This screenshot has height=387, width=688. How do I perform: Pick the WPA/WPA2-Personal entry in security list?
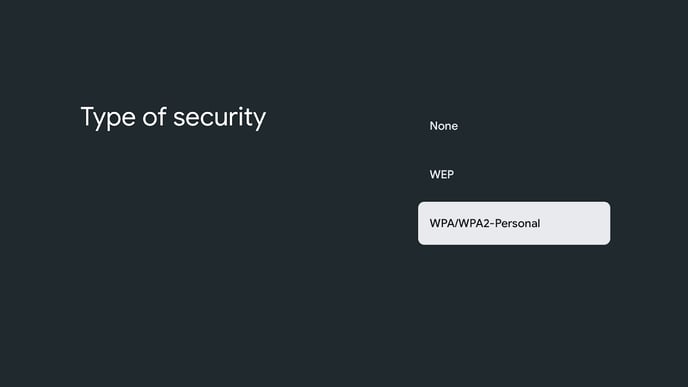tap(514, 223)
